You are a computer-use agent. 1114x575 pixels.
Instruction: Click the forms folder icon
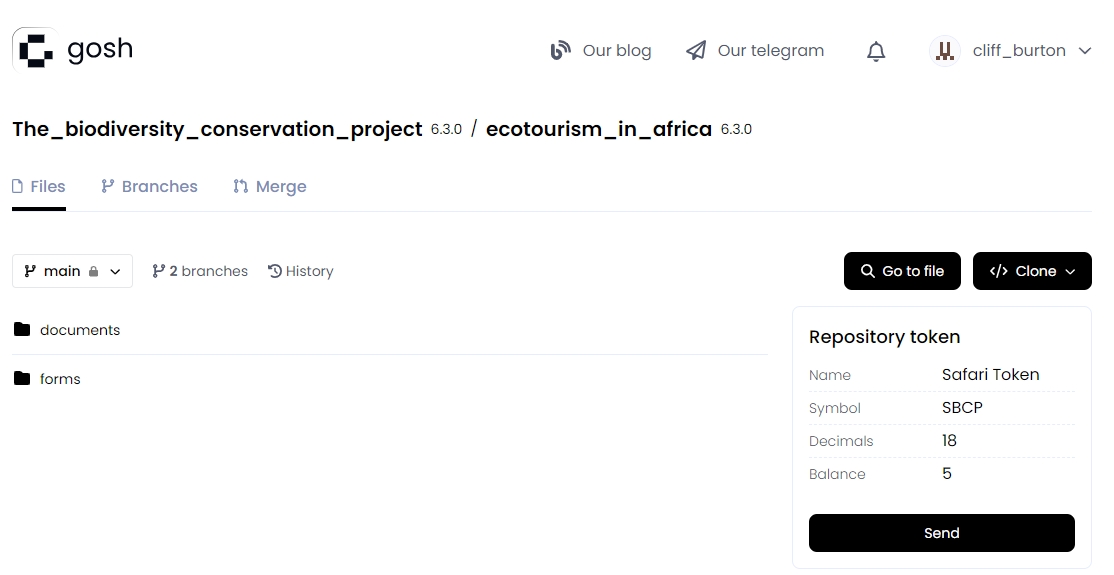(x=22, y=379)
